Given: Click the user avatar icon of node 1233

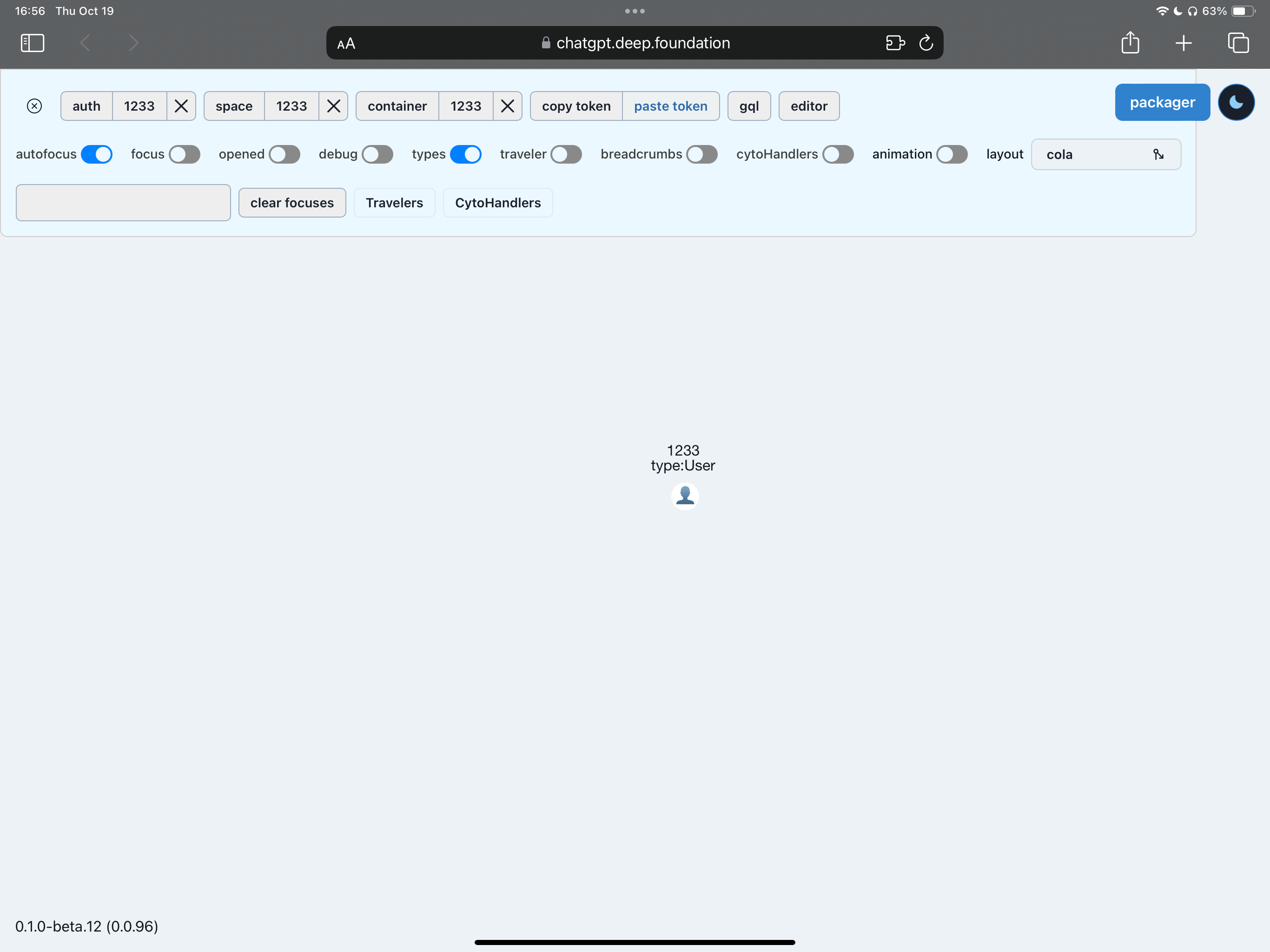Looking at the screenshot, I should click(684, 496).
